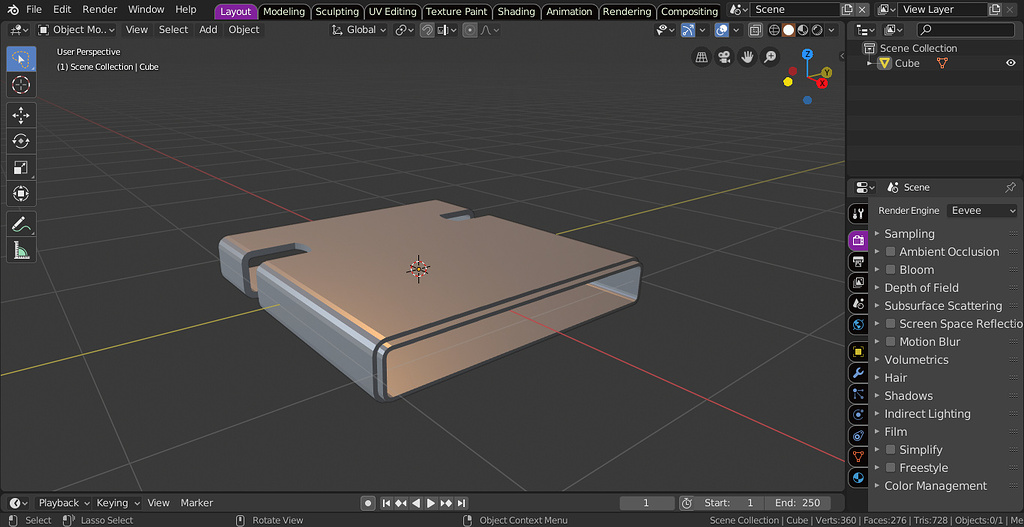Switch to wireframe viewport shading
This screenshot has height=527, width=1024.
coord(775,30)
